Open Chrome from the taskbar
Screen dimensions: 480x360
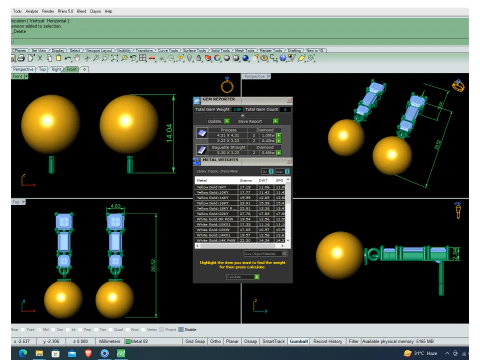105,353
